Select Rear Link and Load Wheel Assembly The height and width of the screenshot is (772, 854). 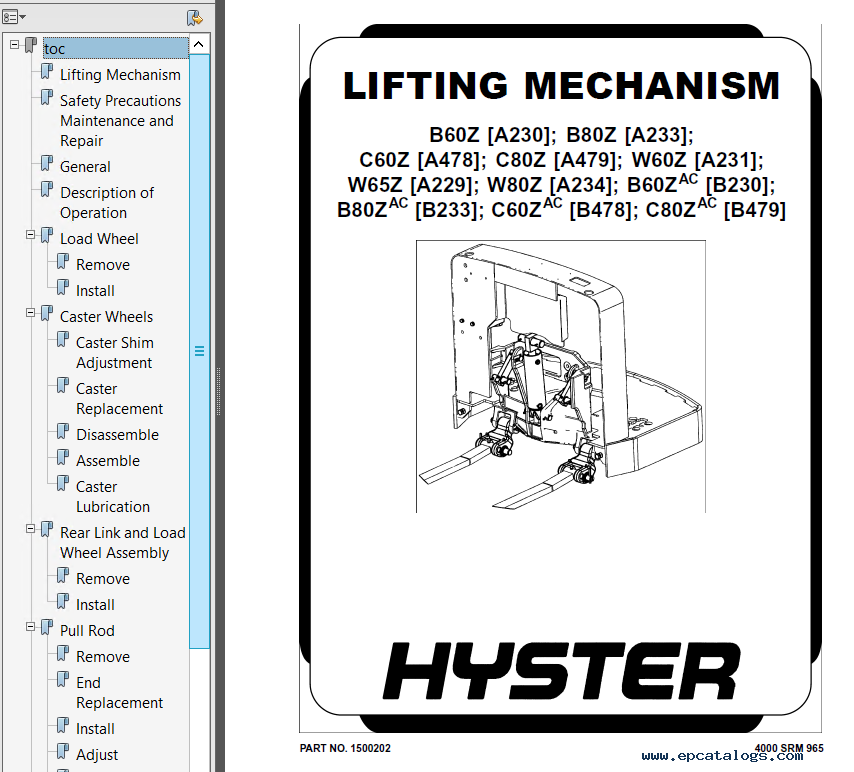tap(123, 543)
